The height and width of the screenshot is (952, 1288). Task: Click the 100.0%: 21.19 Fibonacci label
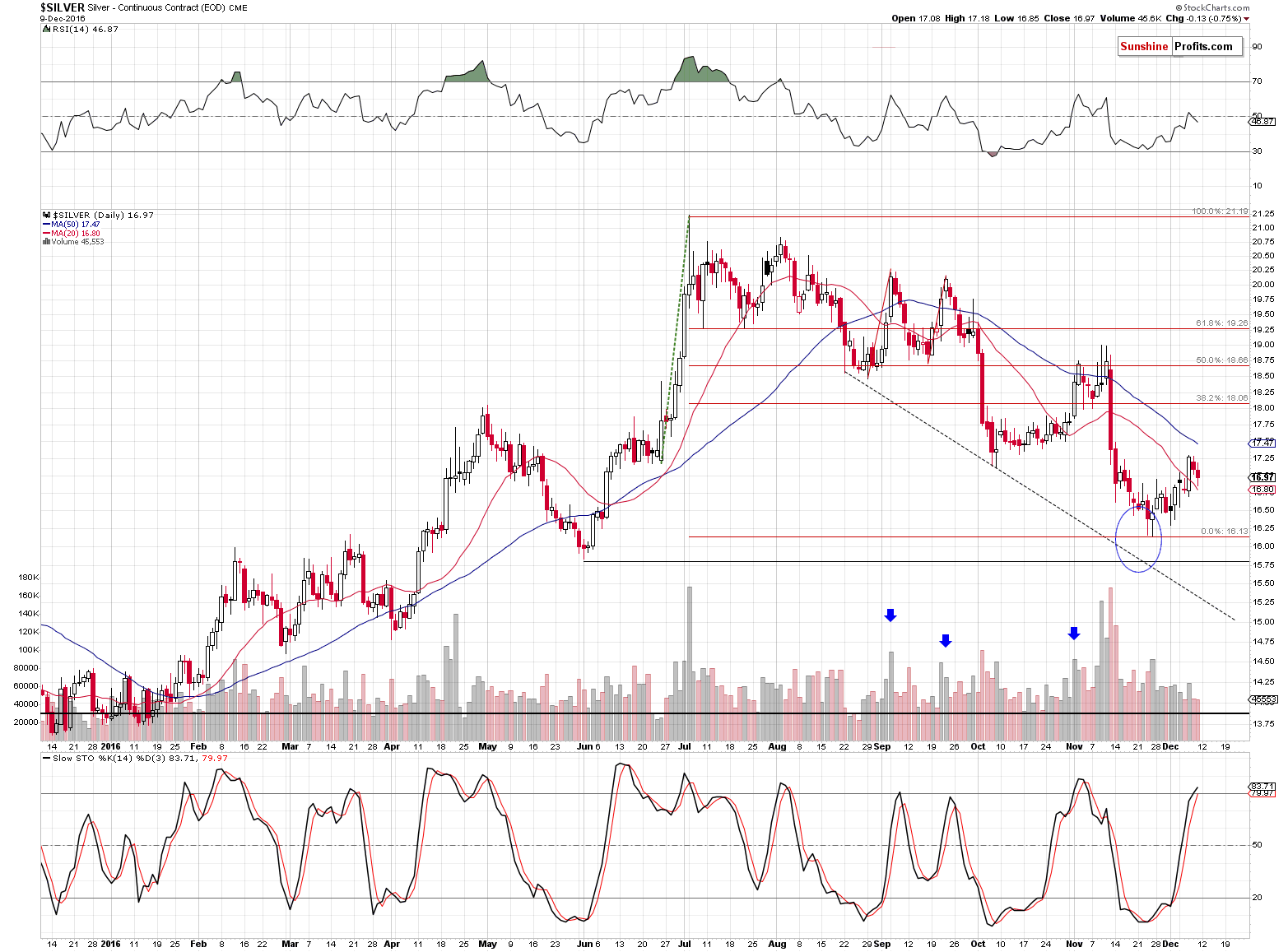(1220, 211)
